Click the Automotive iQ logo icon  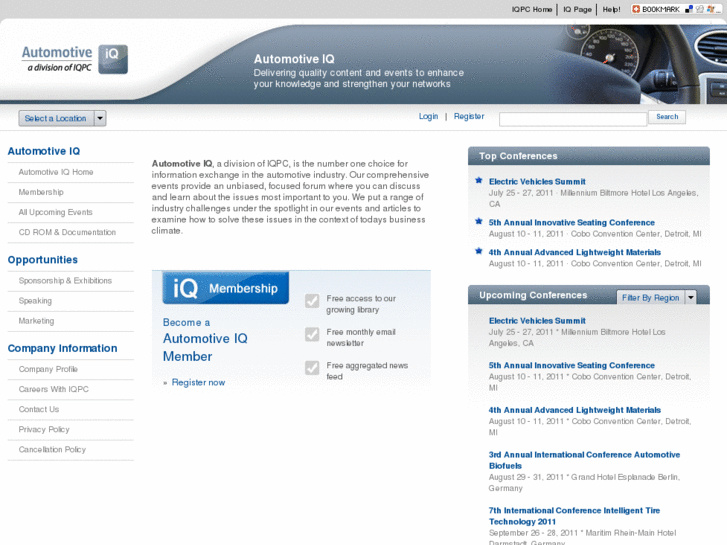(113, 59)
